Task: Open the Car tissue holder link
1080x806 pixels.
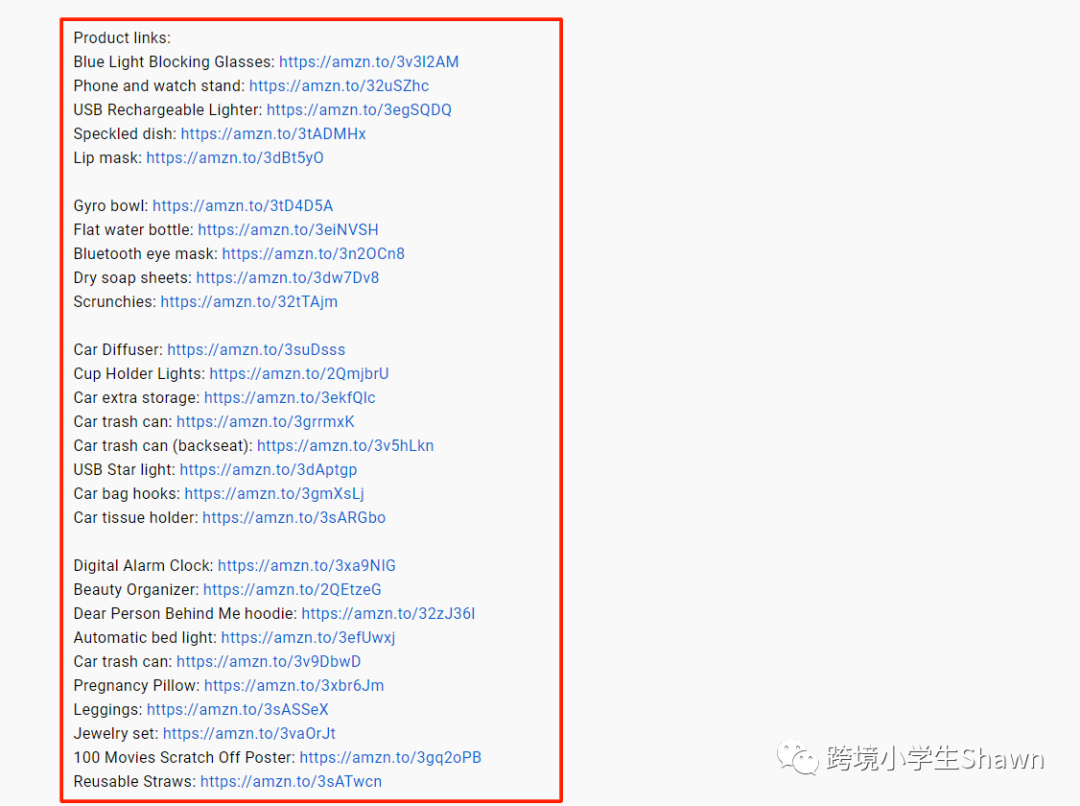Action: pyautogui.click(x=294, y=518)
